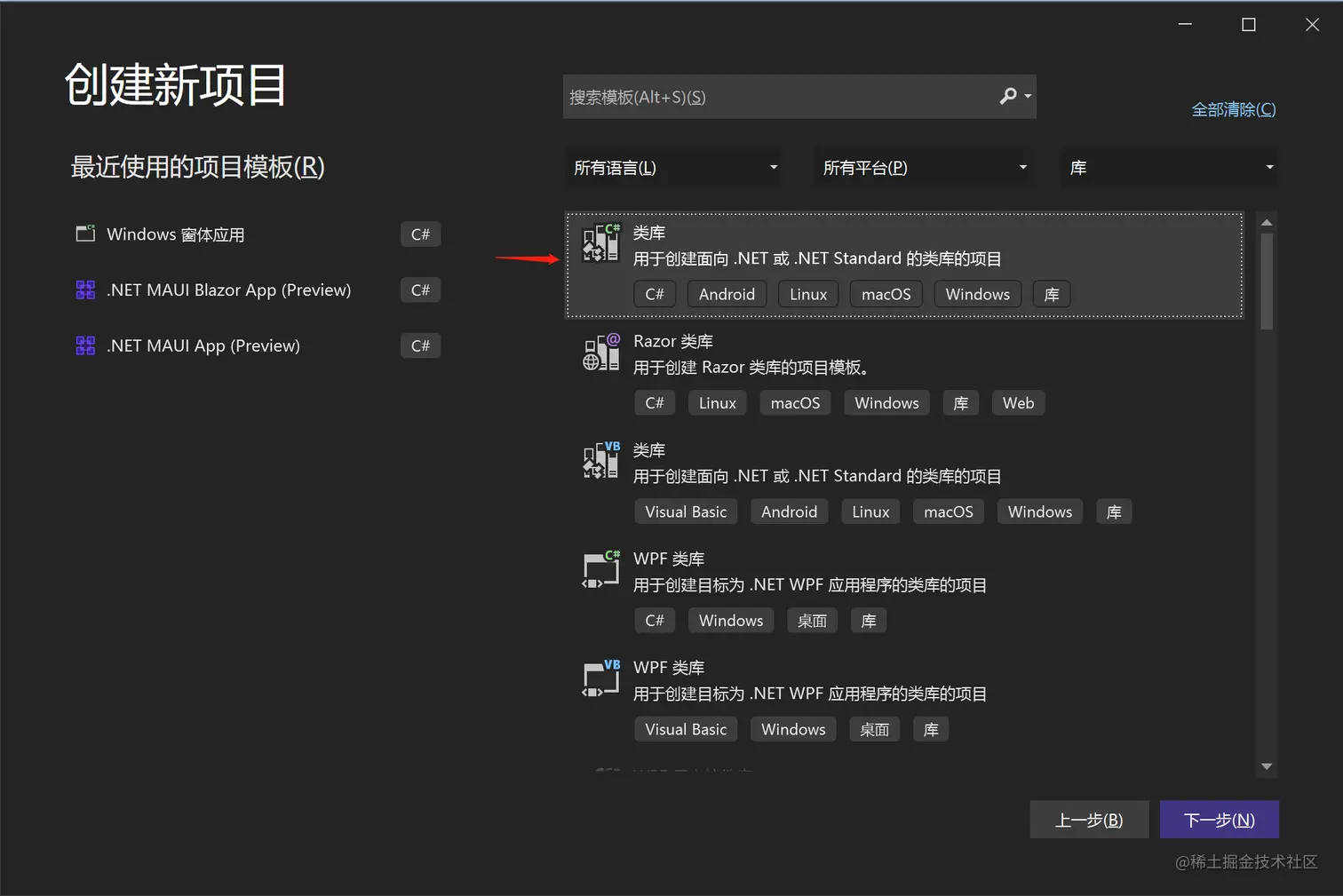Click the scrollbar up arrow
The image size is (1343, 896).
coord(1267,222)
